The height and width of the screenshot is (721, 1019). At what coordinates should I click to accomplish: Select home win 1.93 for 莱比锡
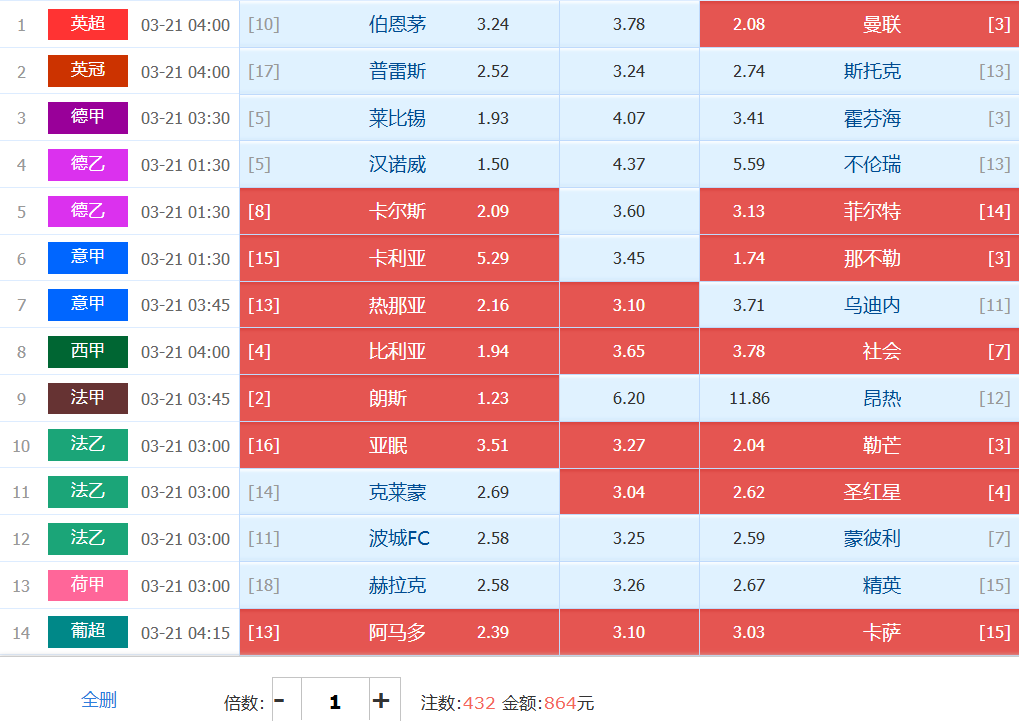coord(399,118)
